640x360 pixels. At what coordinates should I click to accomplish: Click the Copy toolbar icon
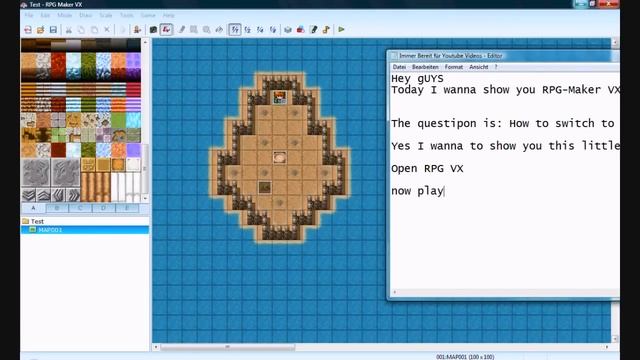pos(81,29)
